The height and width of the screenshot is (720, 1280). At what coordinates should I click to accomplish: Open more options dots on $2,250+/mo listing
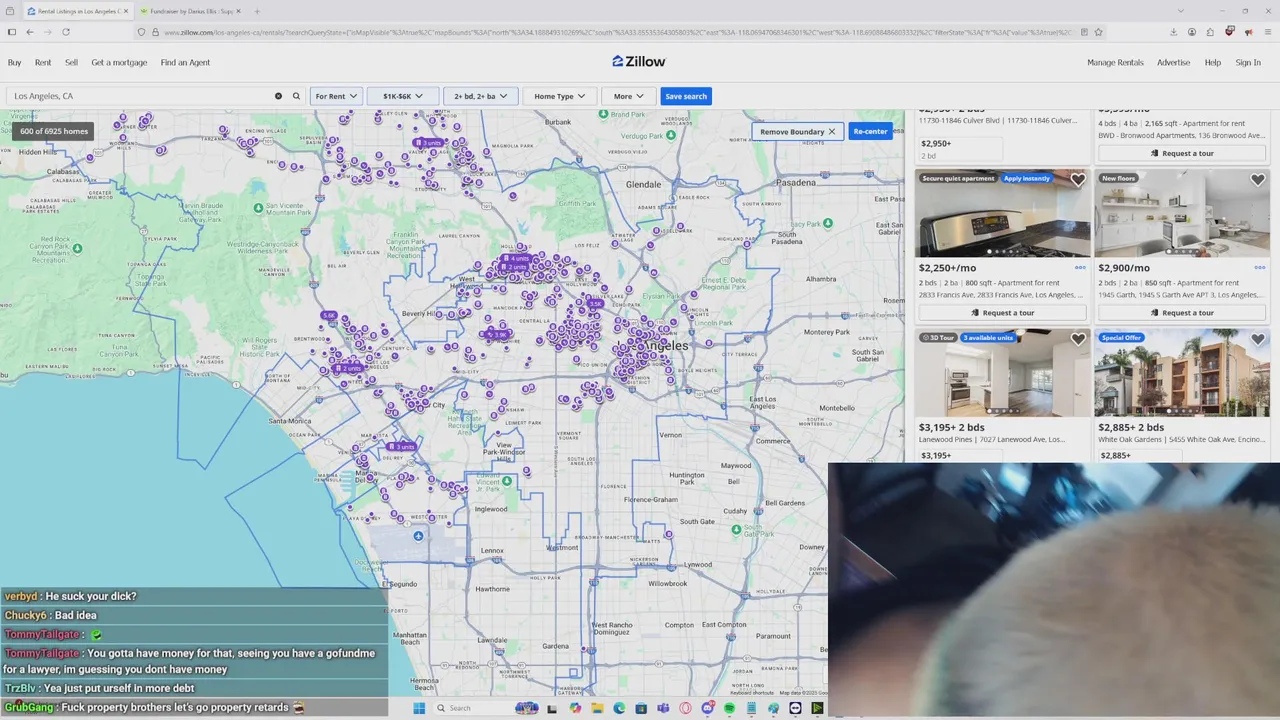pos(1080,268)
